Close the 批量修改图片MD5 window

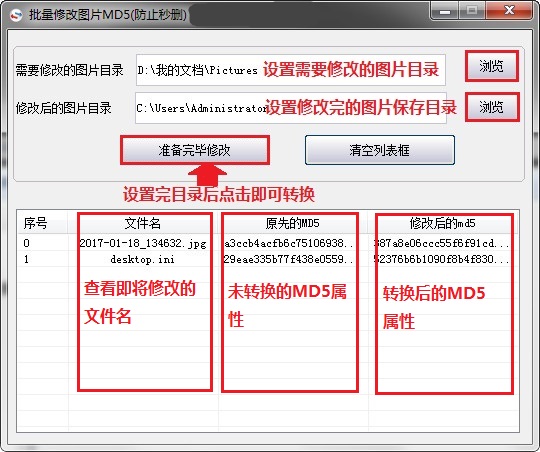(509, 11)
